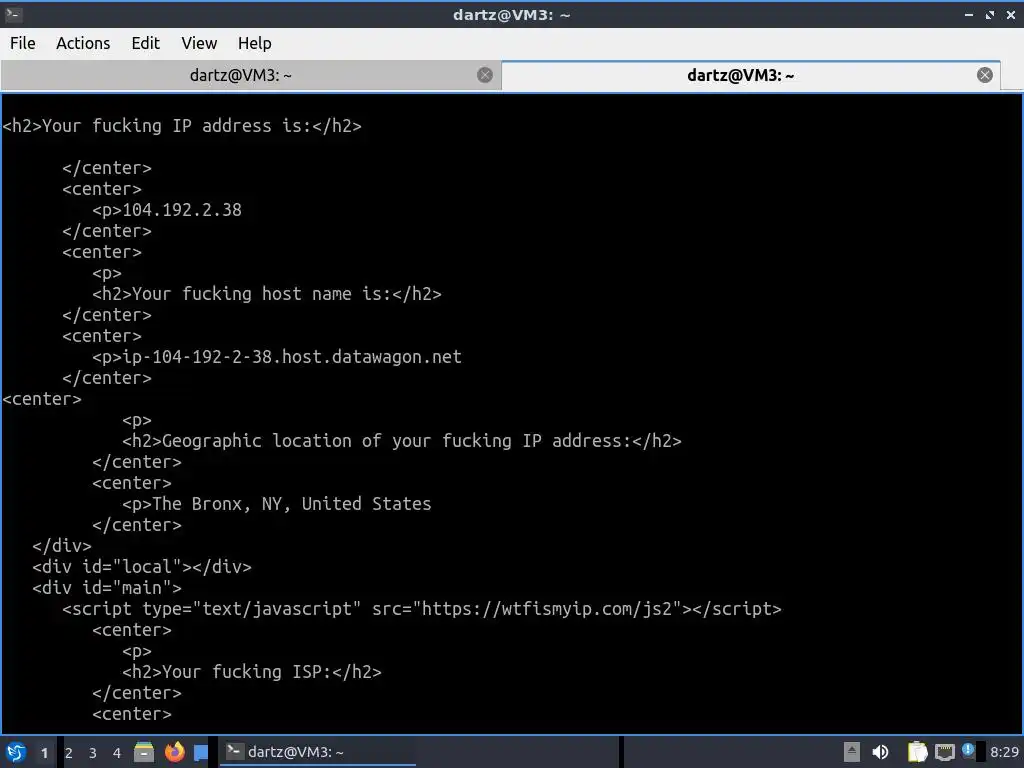The image size is (1024, 768).
Task: Click the 'IP address is:' top heading line
Action: click(x=182, y=125)
